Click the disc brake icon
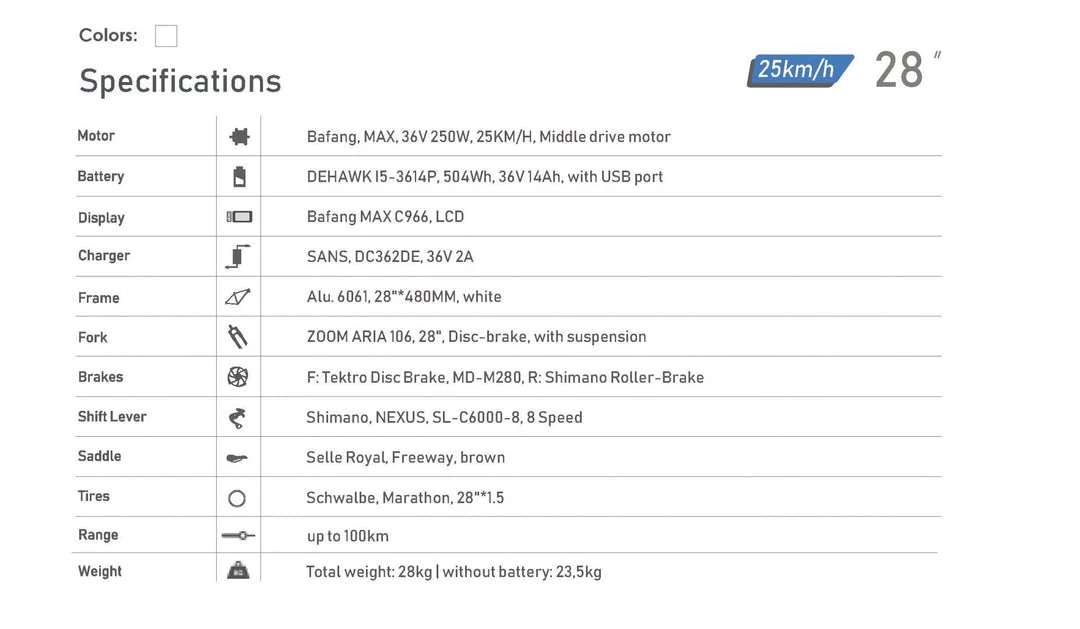Viewport: 1080px width, 629px height. coord(238,377)
